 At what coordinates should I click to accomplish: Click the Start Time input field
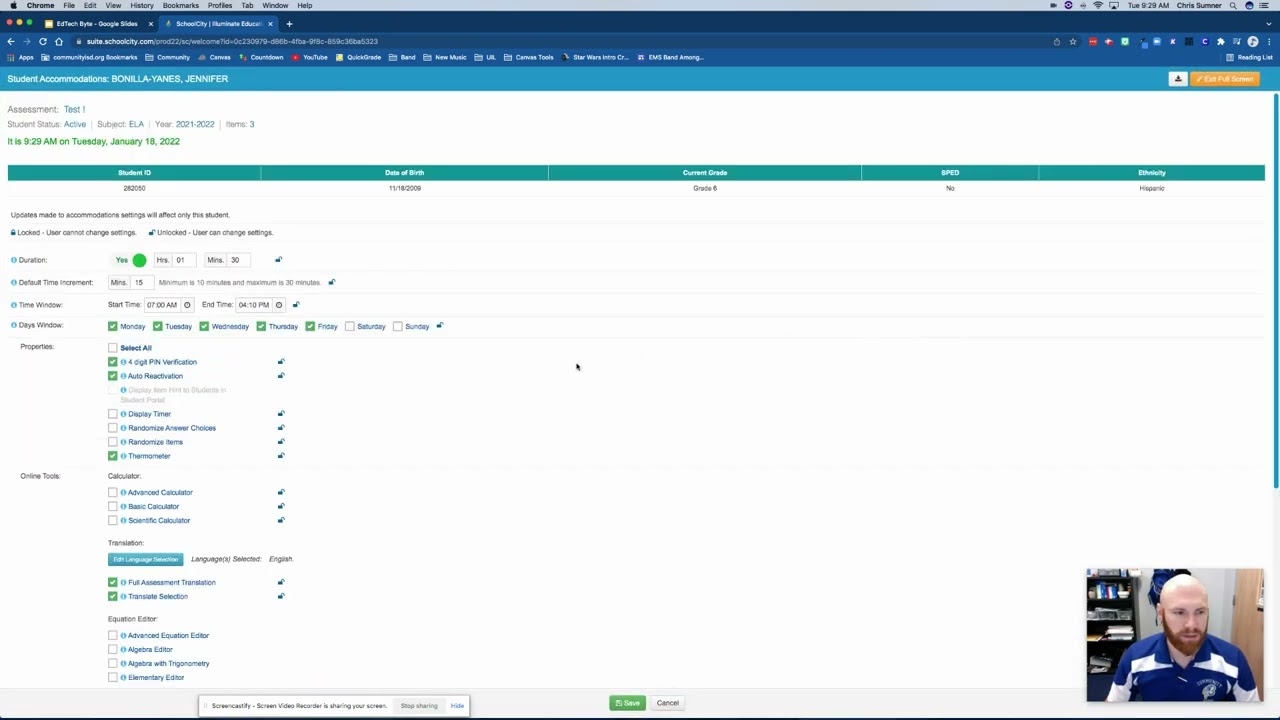pos(162,305)
